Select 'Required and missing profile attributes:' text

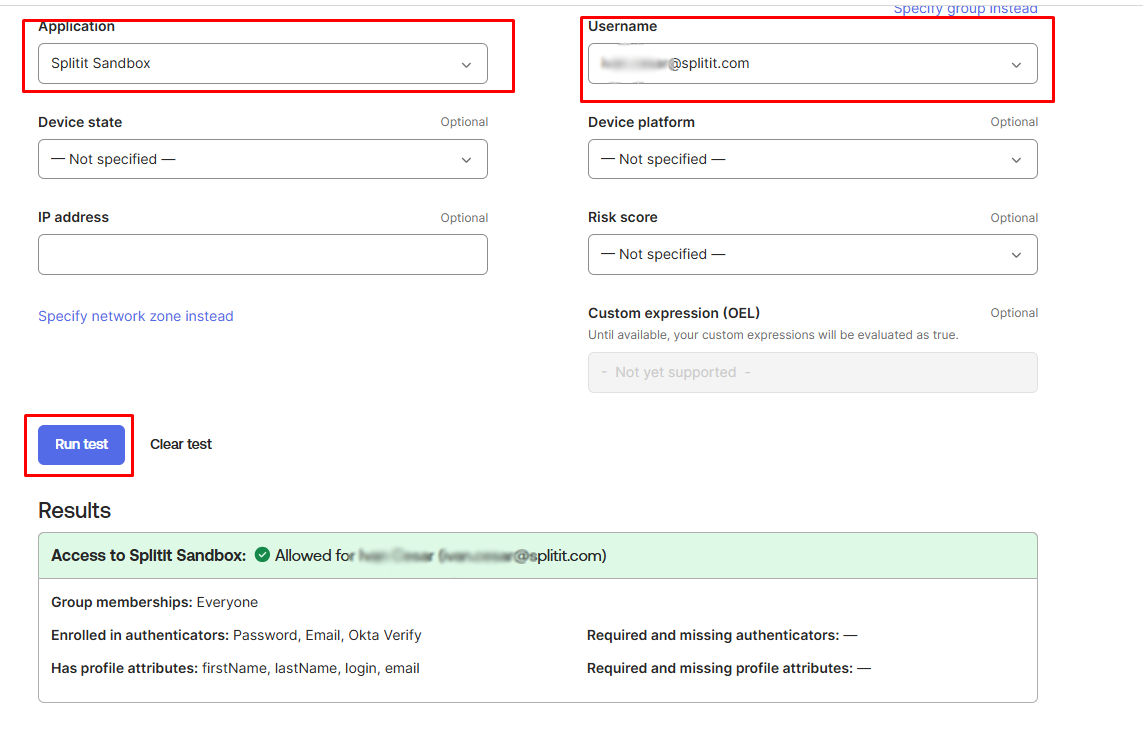click(719, 668)
